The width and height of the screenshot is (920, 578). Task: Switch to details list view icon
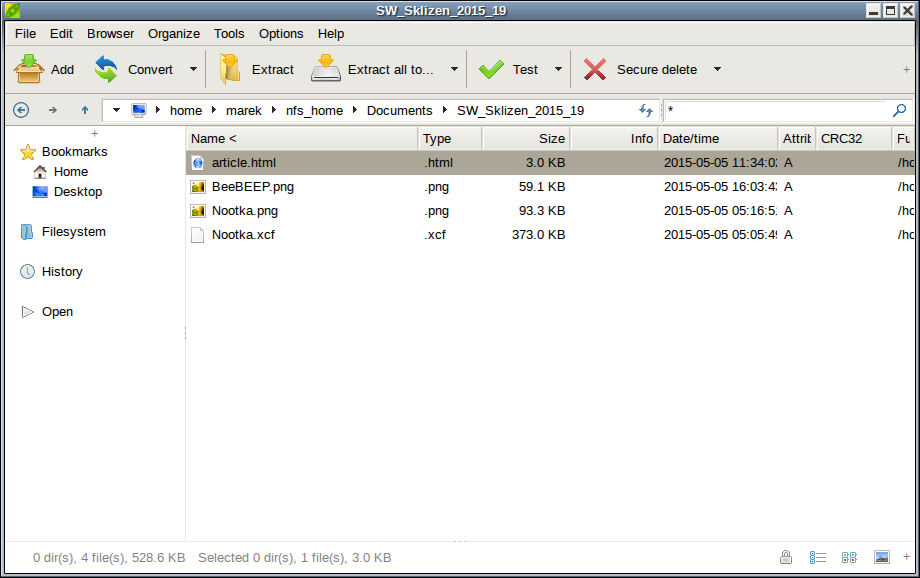(x=818, y=557)
